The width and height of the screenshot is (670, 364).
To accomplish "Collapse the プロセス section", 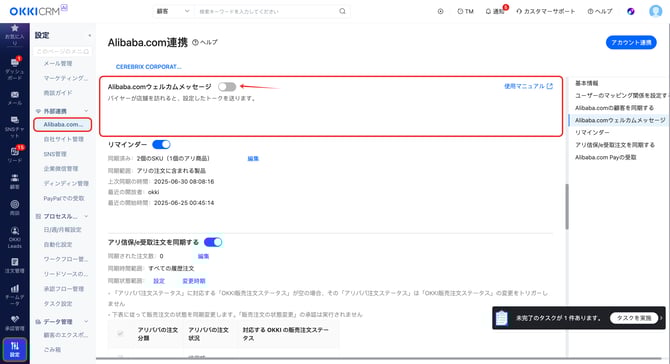I will pos(86,217).
